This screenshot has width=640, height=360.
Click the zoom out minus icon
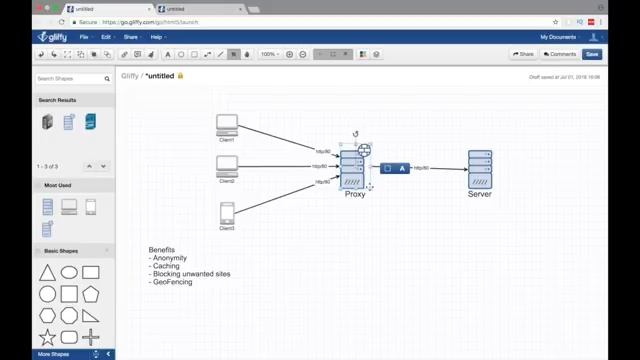(x=303, y=54)
